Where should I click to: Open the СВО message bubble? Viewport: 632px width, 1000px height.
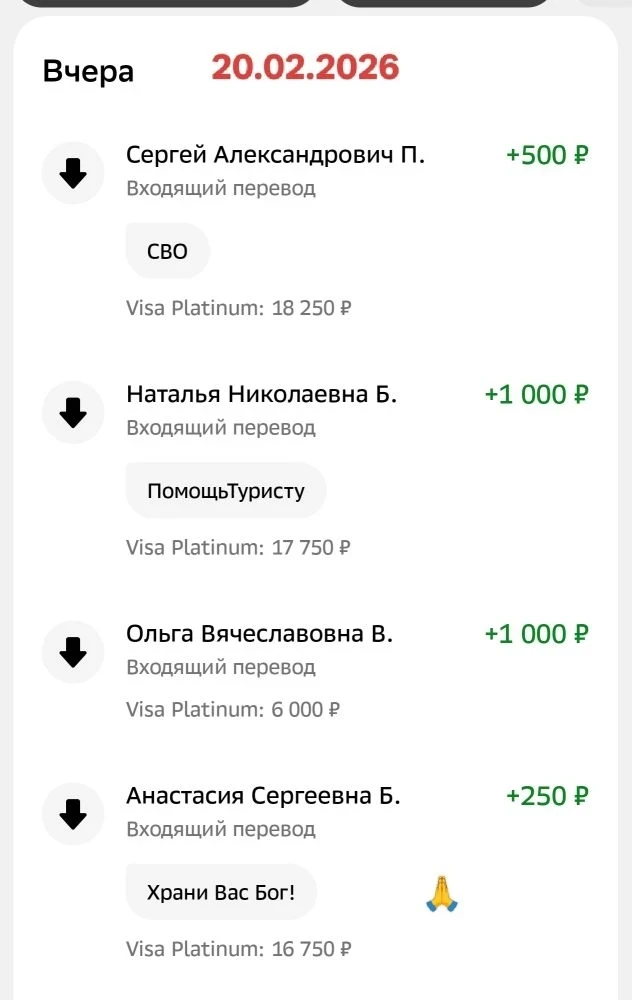pos(167,251)
